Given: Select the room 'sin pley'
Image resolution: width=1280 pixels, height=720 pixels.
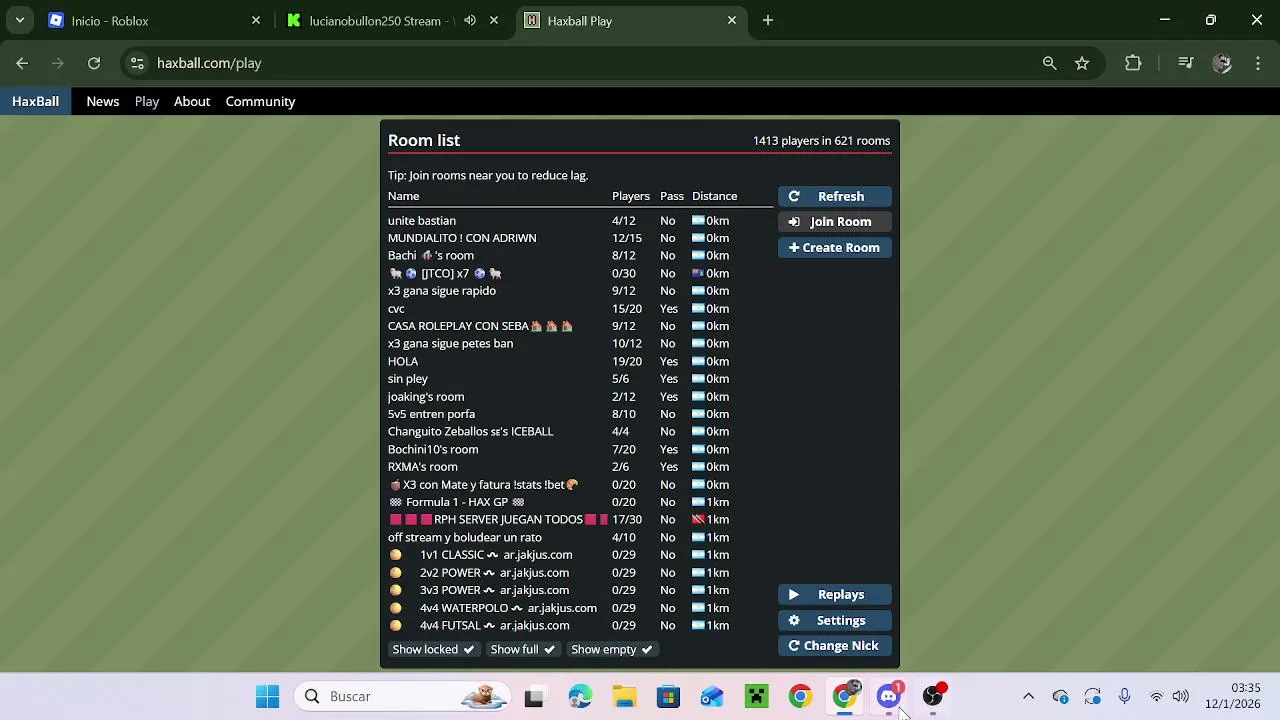Looking at the screenshot, I should (x=580, y=379).
